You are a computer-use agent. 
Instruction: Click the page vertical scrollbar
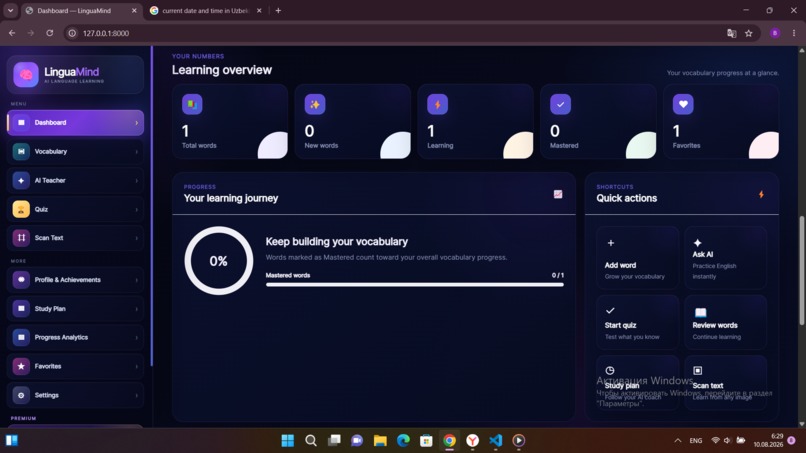coord(801,271)
